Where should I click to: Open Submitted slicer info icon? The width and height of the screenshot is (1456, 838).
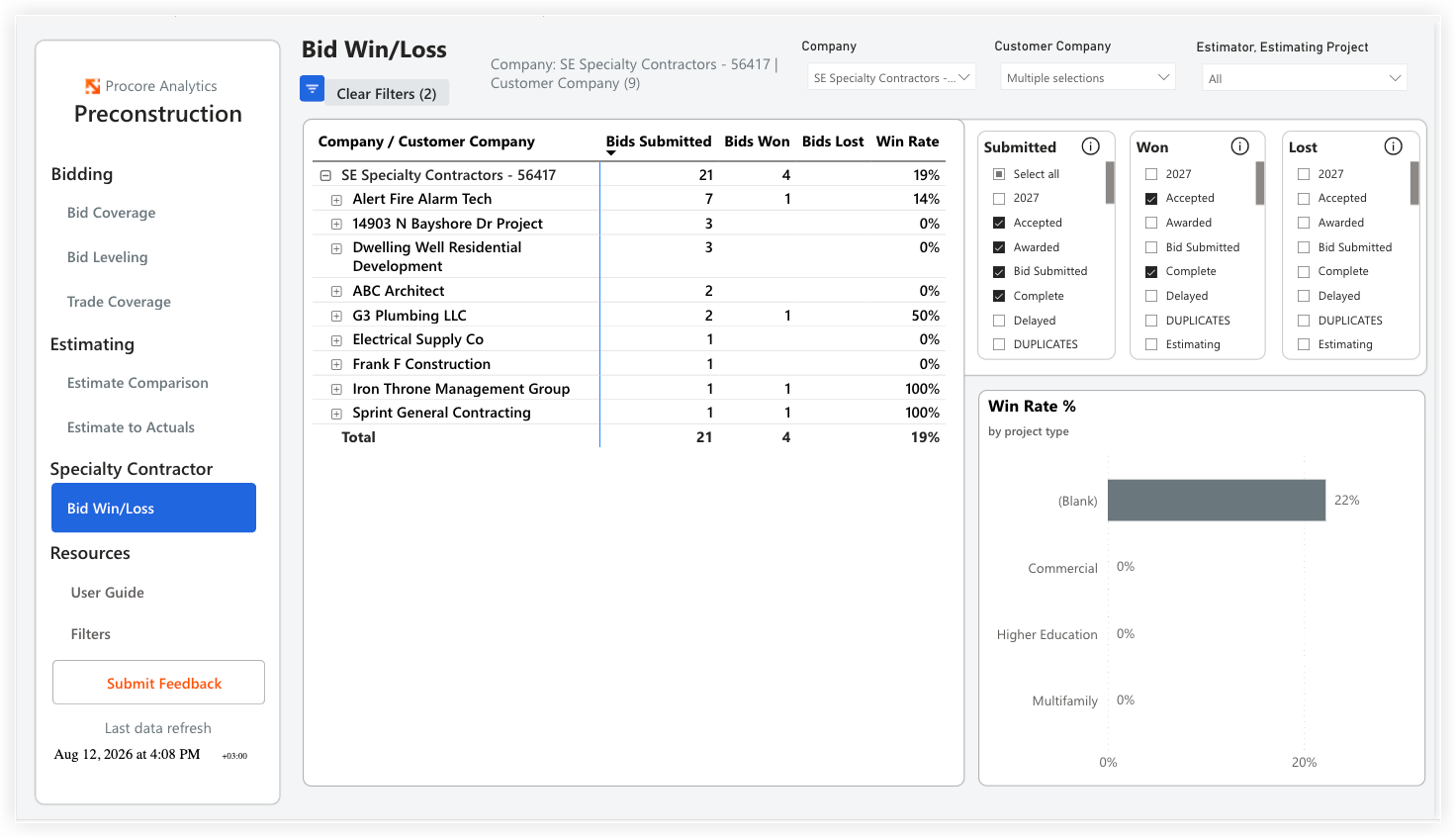pos(1090,146)
